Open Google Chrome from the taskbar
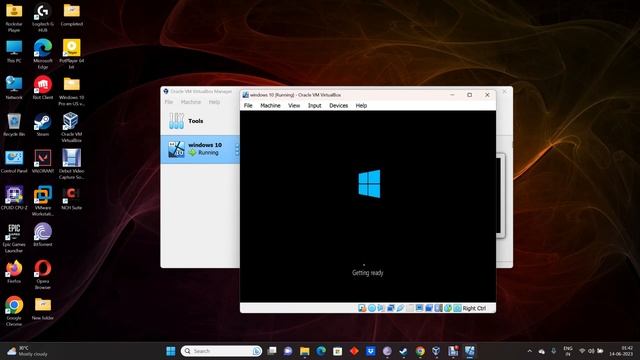The image size is (640, 360). click(x=420, y=351)
